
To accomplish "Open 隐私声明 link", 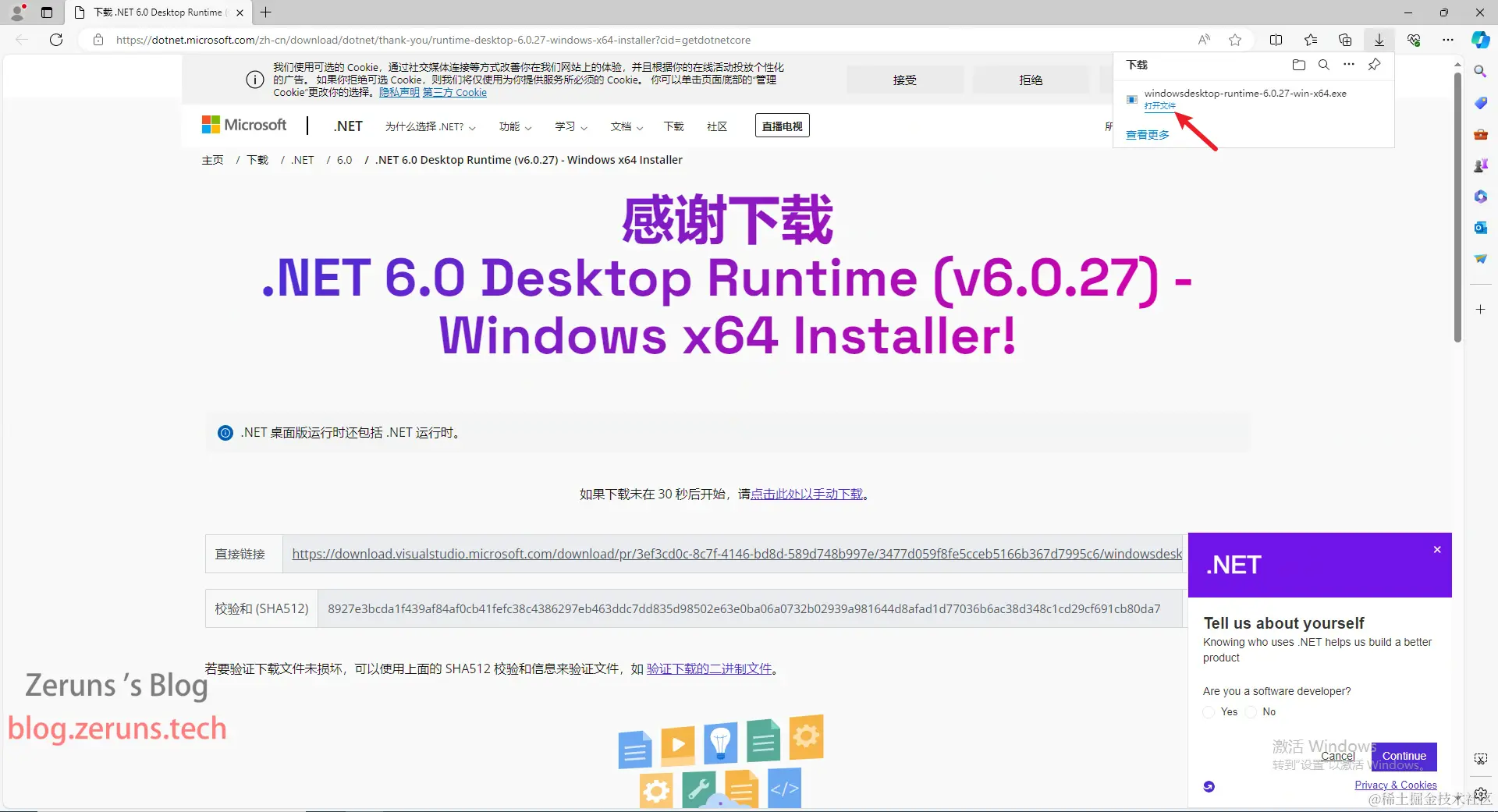I will click(x=399, y=93).
